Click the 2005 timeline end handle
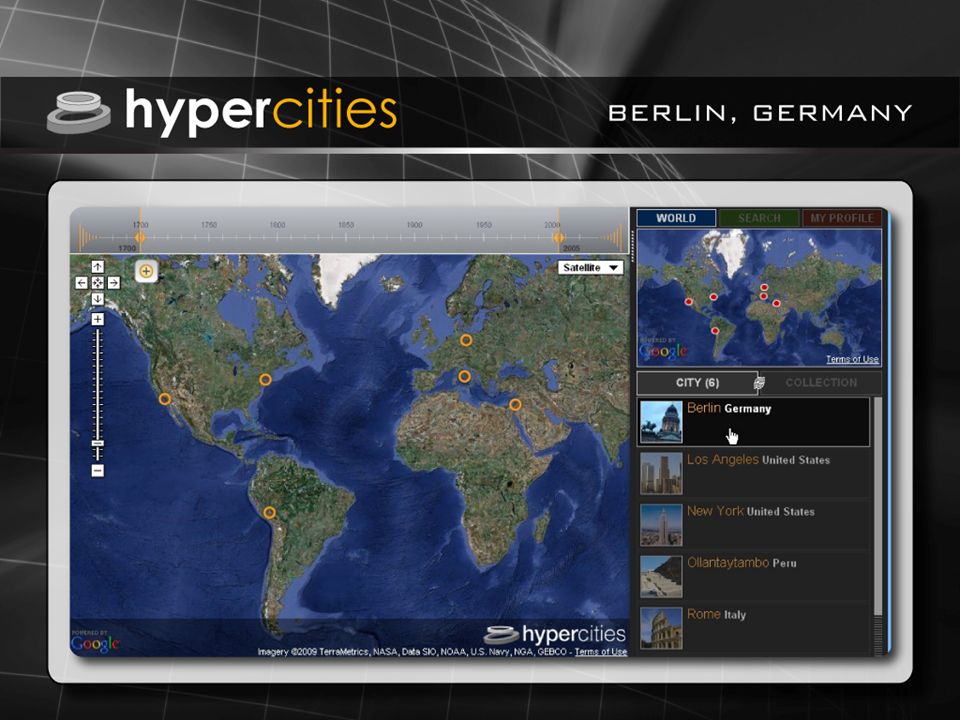The image size is (960, 720). coord(558,237)
